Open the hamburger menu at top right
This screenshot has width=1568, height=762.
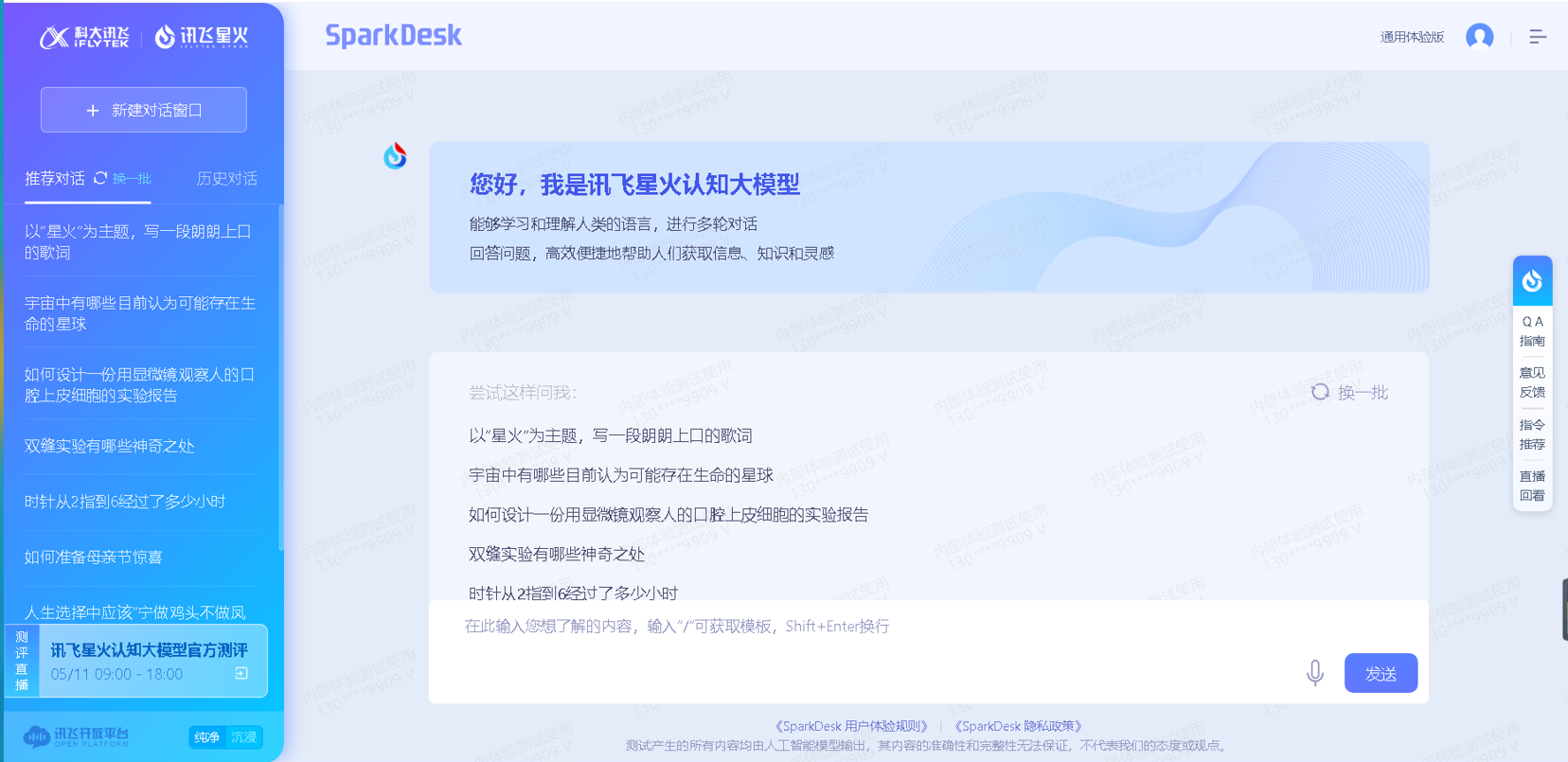point(1538,37)
